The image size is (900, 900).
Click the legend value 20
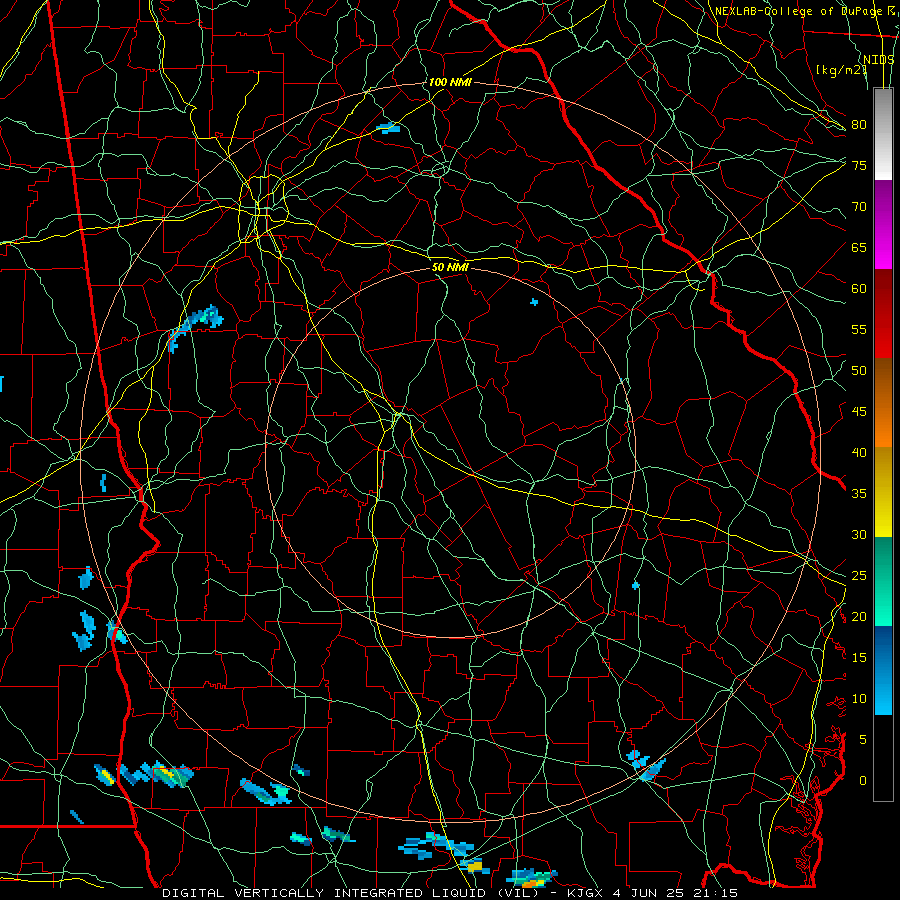(x=859, y=616)
